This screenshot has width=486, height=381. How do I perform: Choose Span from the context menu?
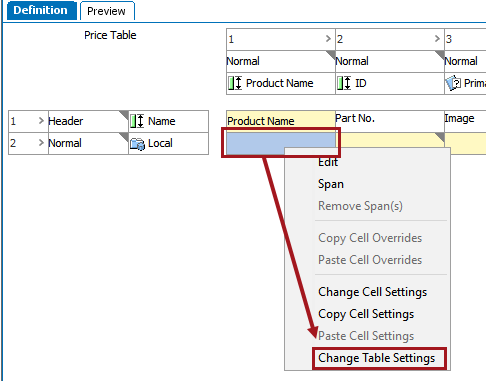(x=331, y=184)
